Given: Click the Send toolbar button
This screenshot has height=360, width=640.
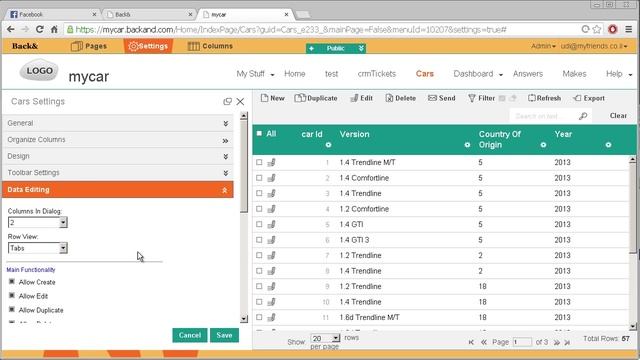Looking at the screenshot, I should coord(441,98).
